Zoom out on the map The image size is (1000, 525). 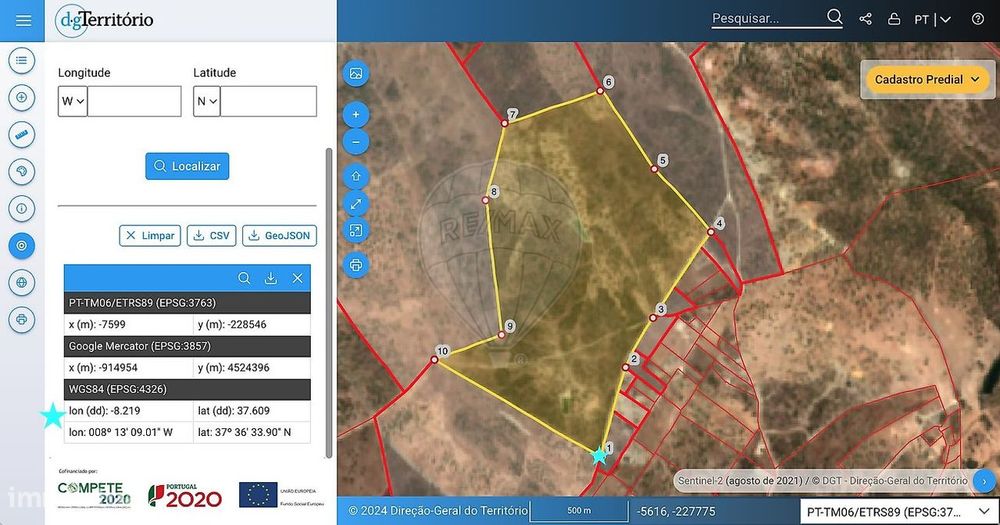point(356,142)
